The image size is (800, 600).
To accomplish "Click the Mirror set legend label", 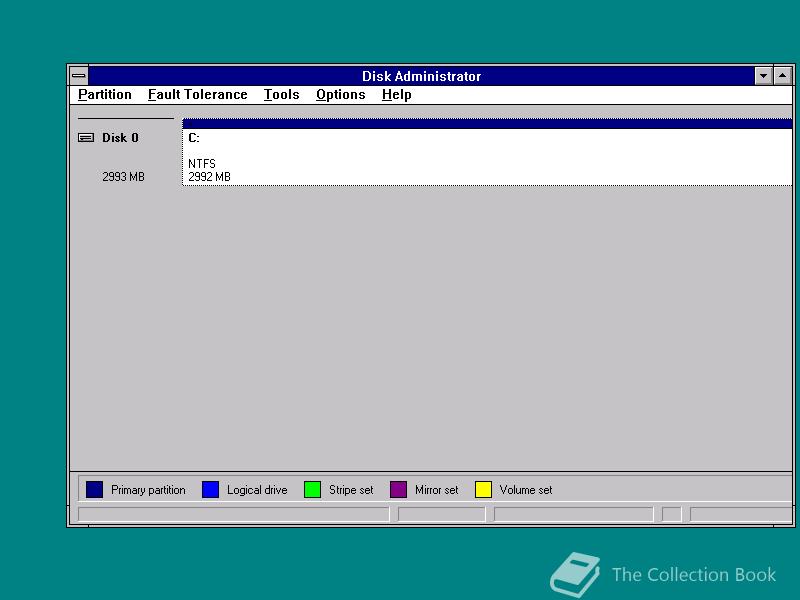I will point(436,490).
